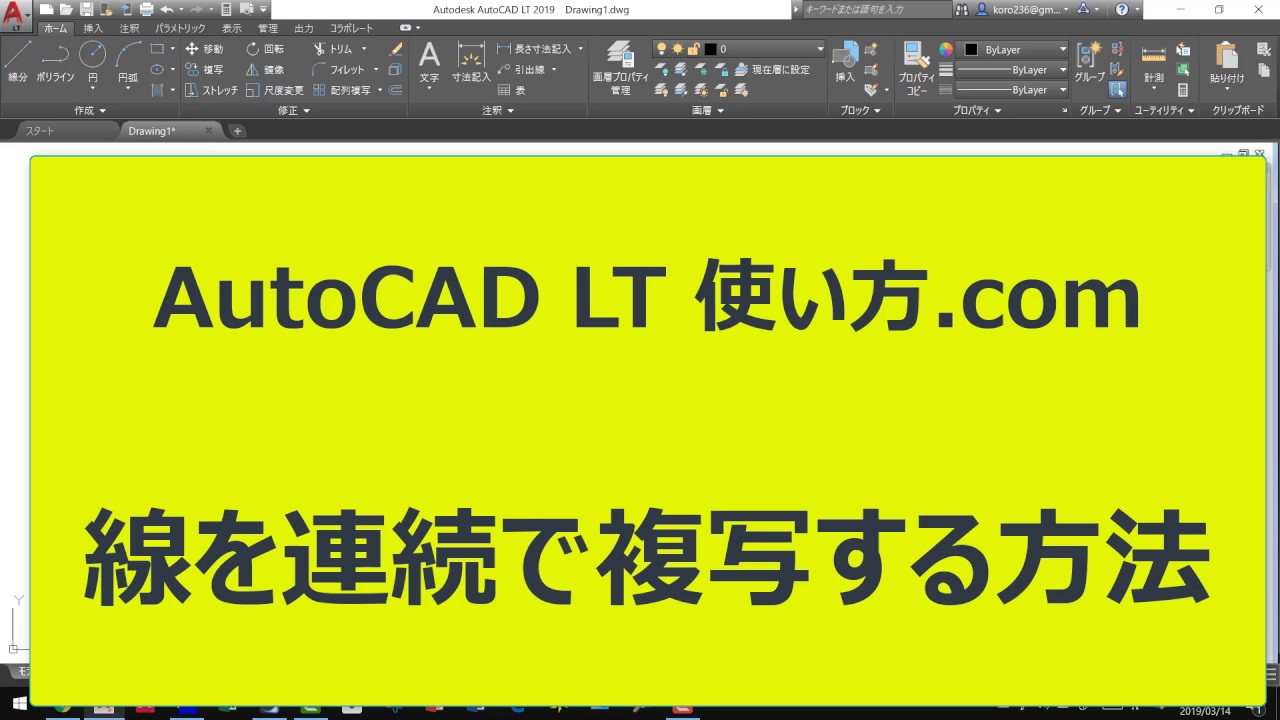1280x720 pixels.
Task: Toggle the group selection icon in グループ panel
Action: click(1117, 90)
